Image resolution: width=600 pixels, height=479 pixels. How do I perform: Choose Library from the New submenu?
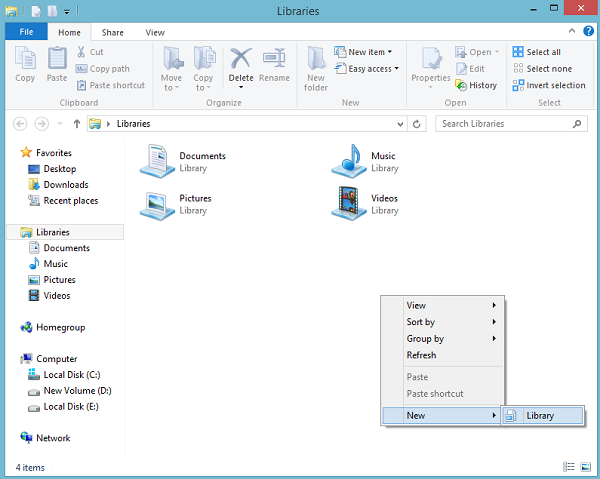coord(543,415)
